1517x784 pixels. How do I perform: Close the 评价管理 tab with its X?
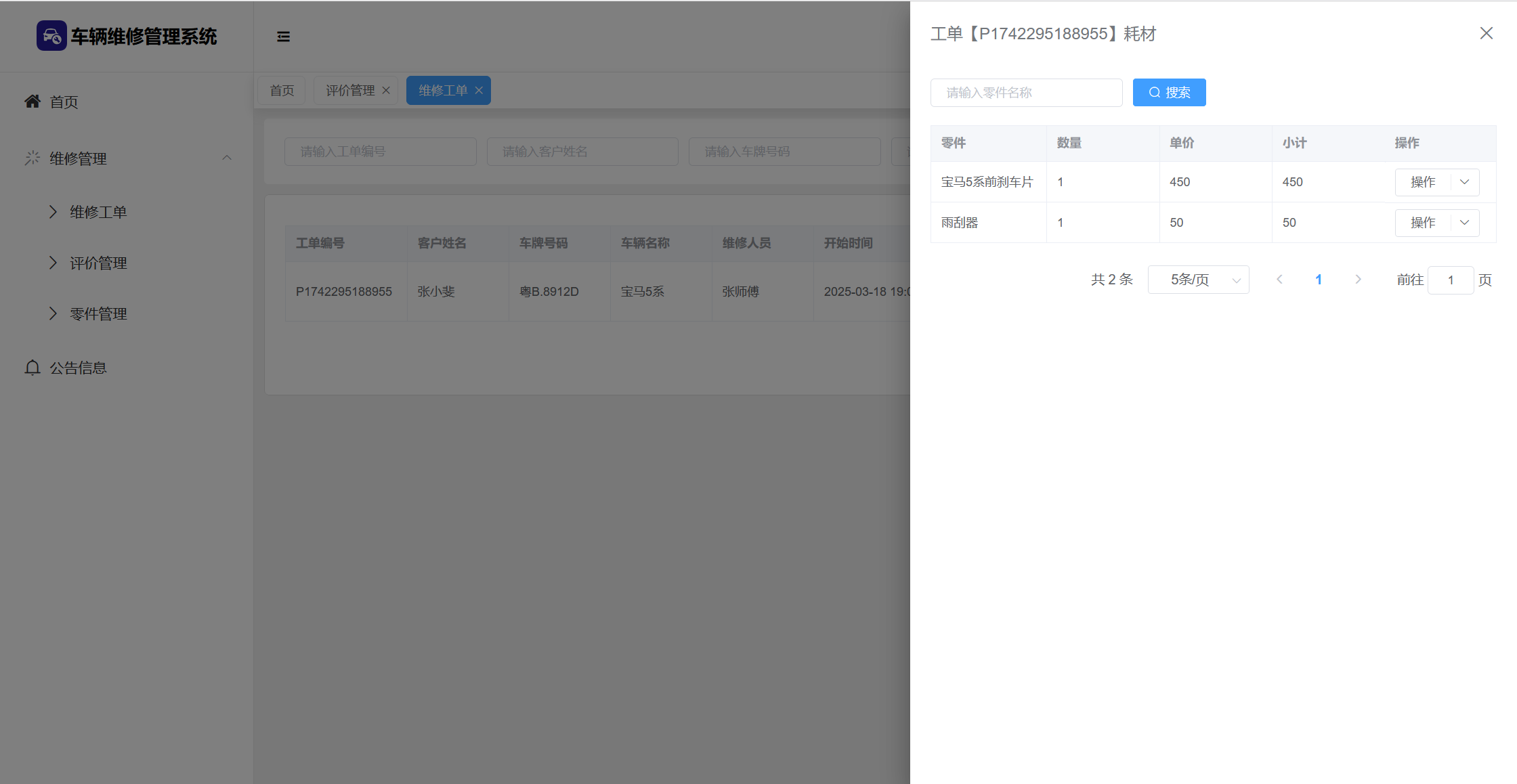point(386,91)
